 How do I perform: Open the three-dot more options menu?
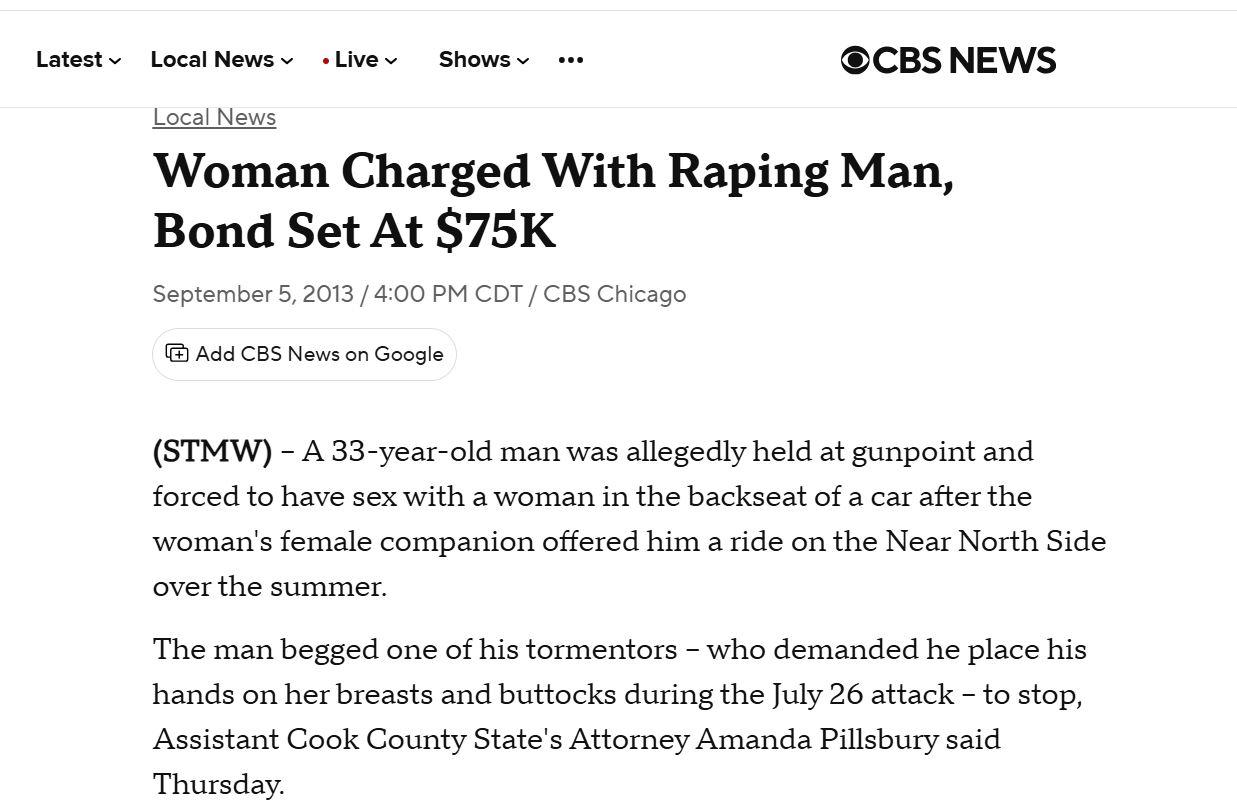click(x=571, y=60)
